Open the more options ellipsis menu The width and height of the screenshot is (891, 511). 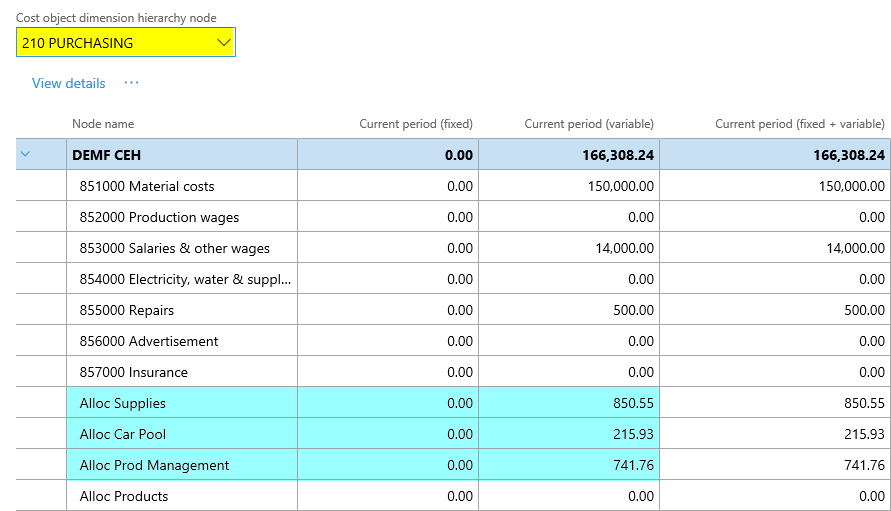point(131,84)
